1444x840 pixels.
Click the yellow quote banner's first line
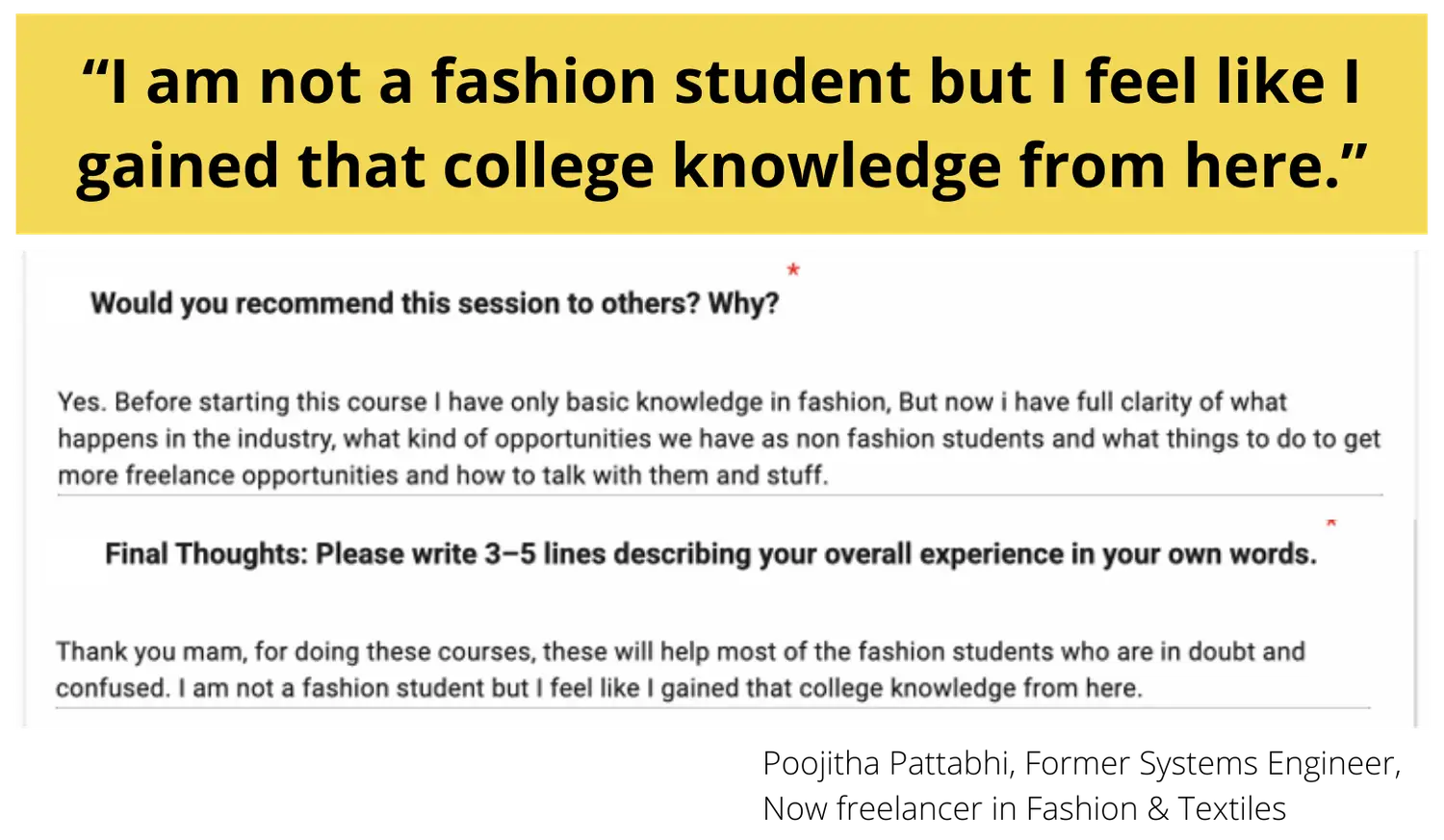[x=720, y=81]
